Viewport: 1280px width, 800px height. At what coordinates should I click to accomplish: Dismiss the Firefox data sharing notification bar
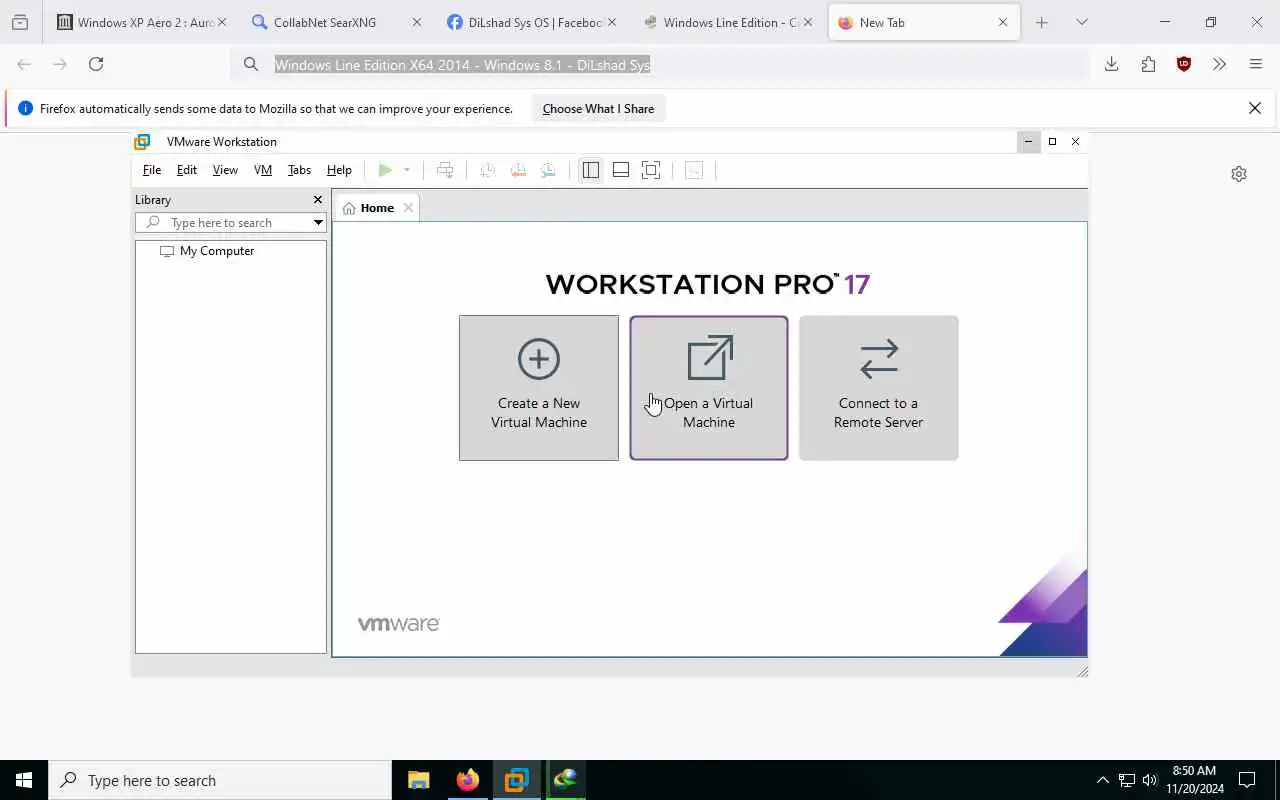point(1255,108)
